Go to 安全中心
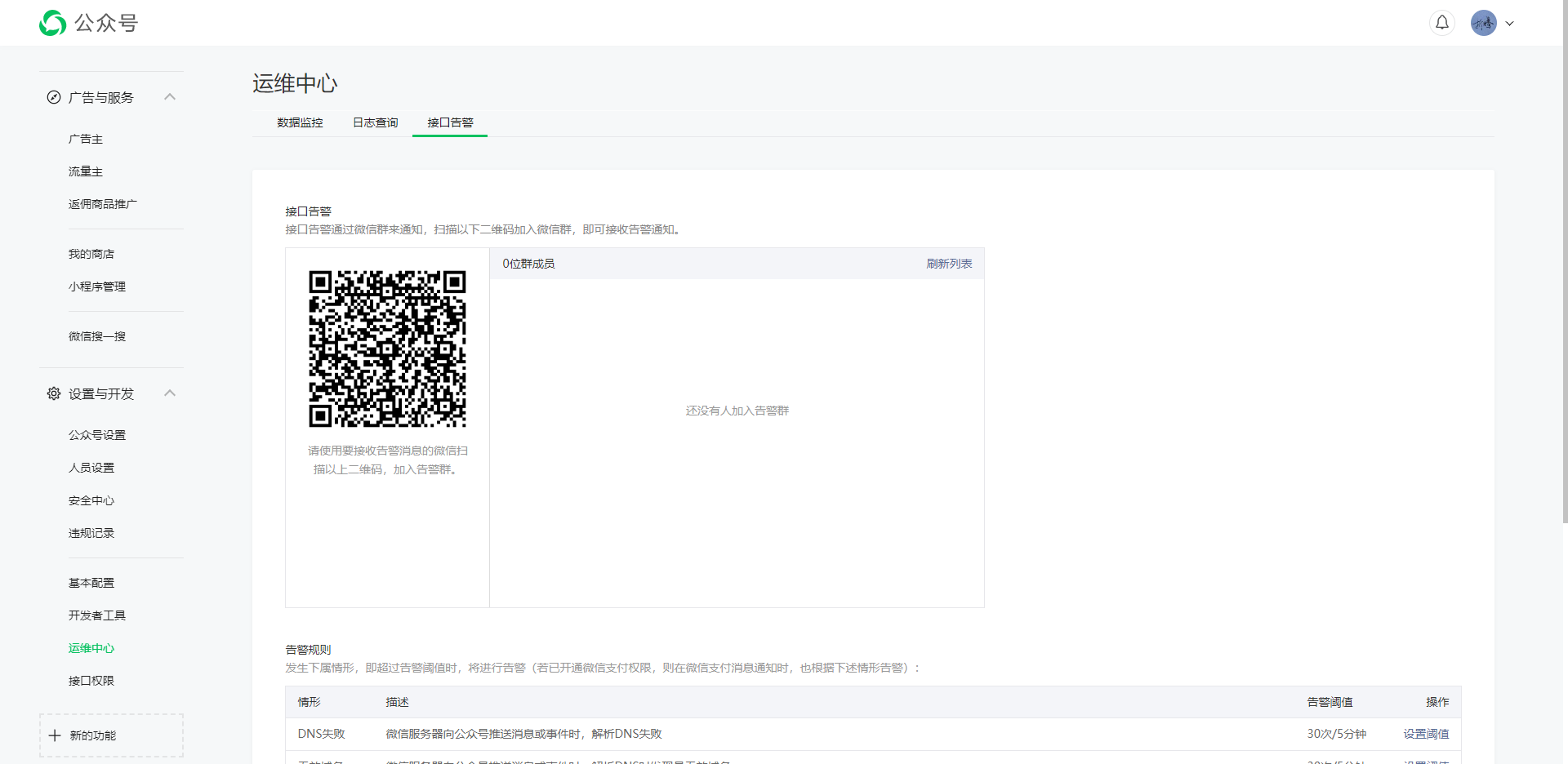Screen dimensions: 1568x764 (x=91, y=500)
